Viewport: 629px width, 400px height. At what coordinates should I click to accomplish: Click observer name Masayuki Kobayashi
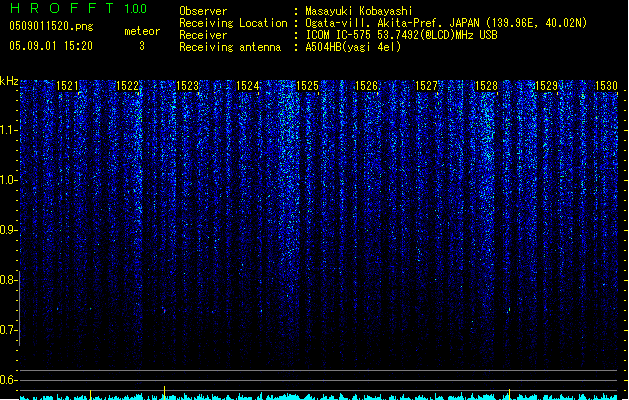coord(359,11)
